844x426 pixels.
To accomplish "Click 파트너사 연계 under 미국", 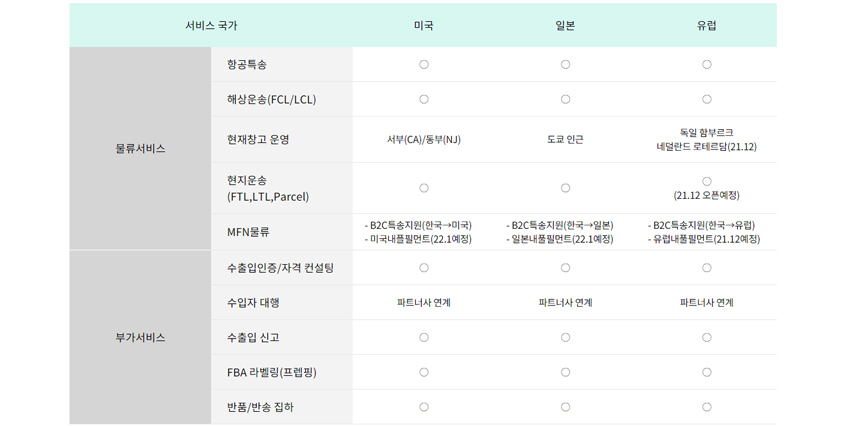I will 424,303.
